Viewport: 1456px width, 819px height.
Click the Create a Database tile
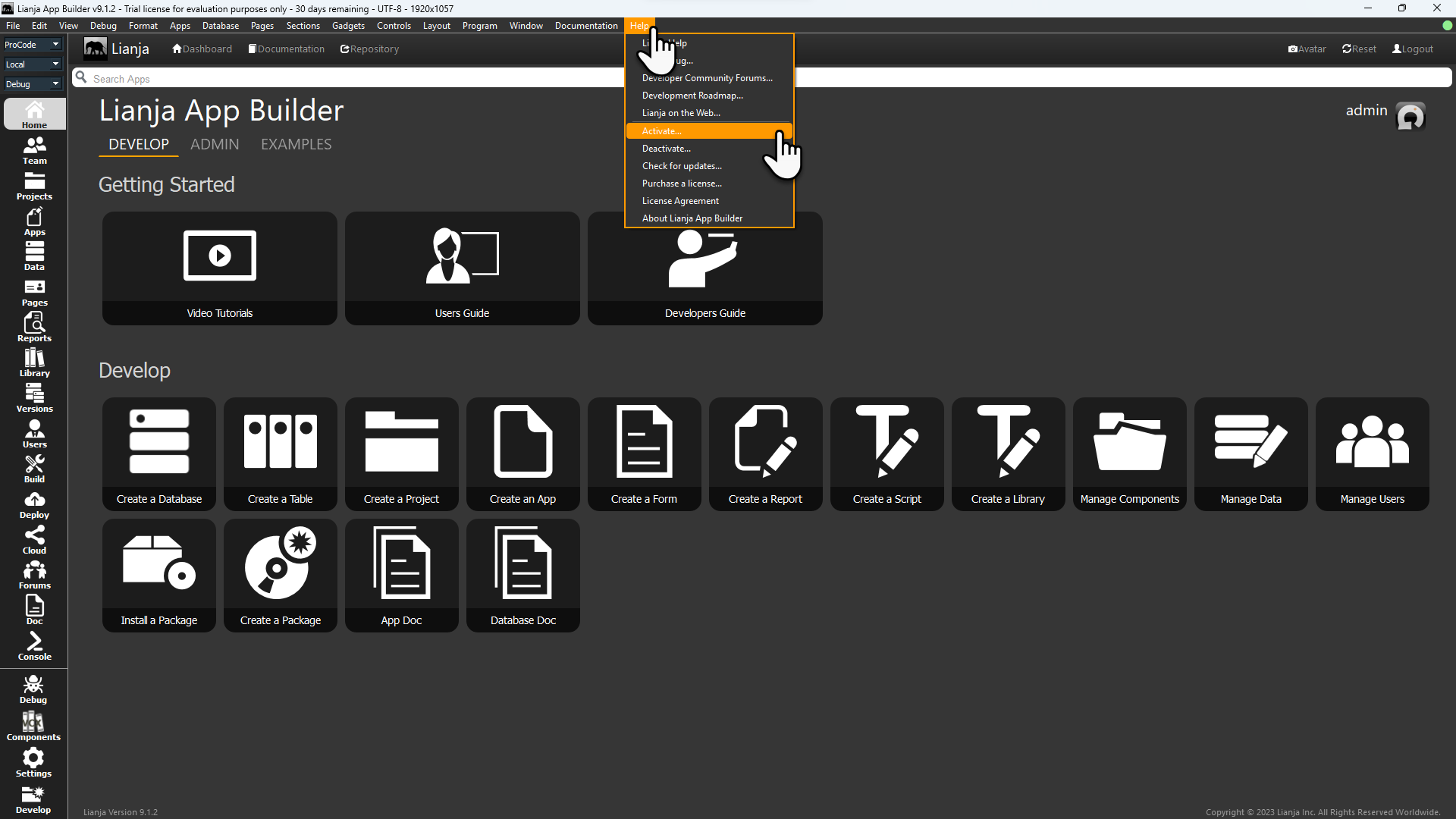pyautogui.click(x=159, y=453)
